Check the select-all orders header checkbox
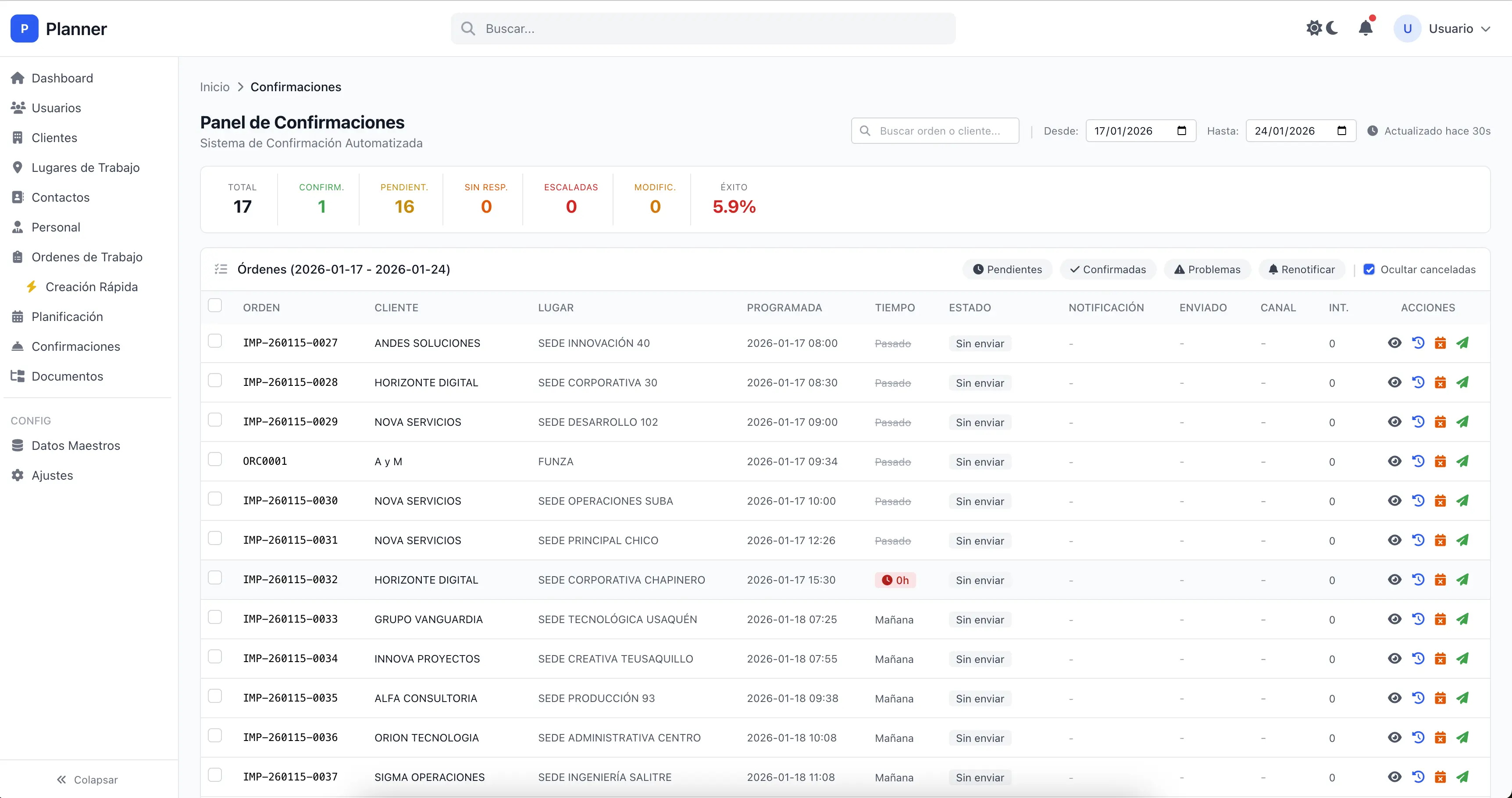The height and width of the screenshot is (798, 1512). (x=215, y=306)
